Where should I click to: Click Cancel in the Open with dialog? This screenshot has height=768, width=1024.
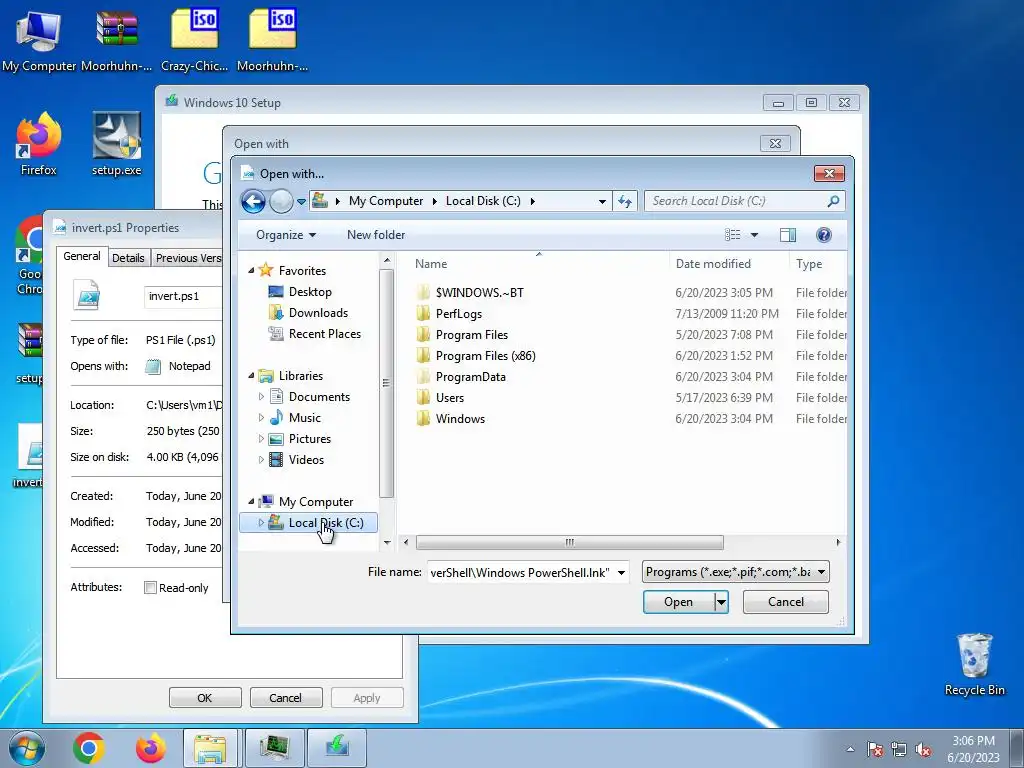pyautogui.click(x=786, y=602)
